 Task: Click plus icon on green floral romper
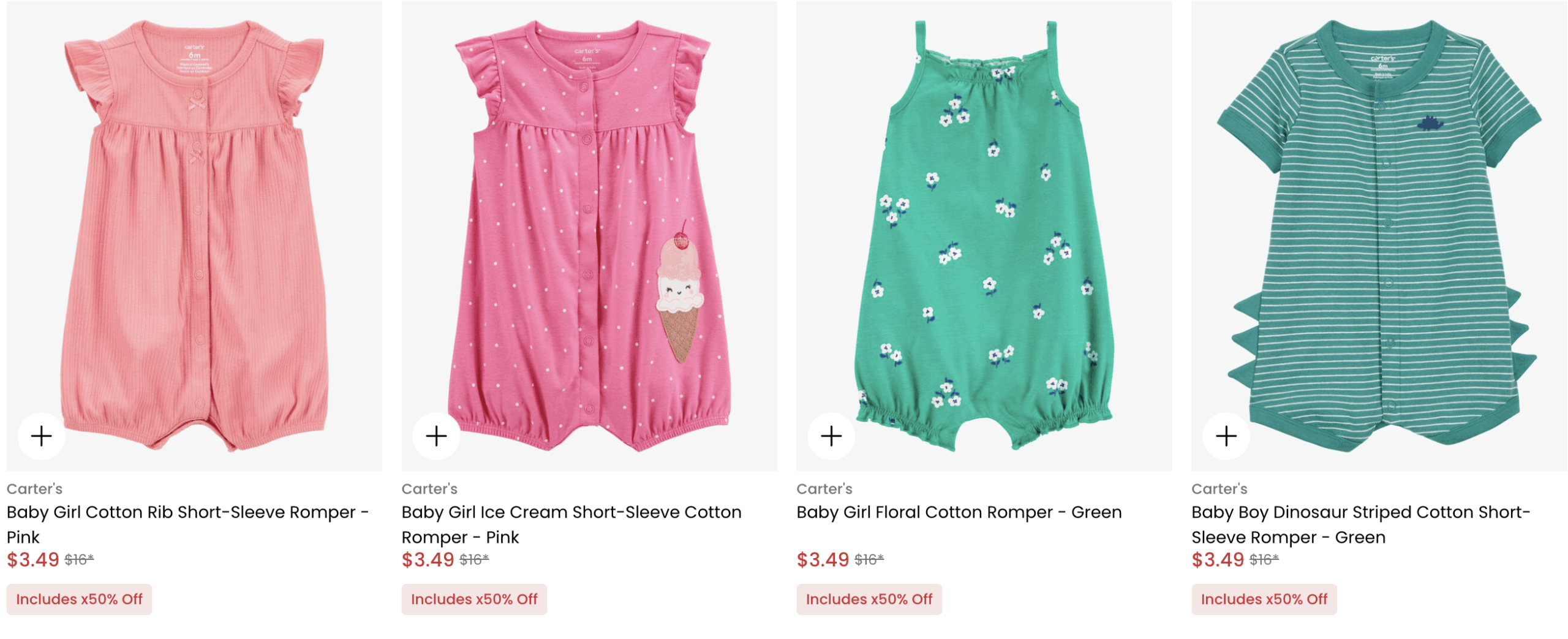click(831, 436)
